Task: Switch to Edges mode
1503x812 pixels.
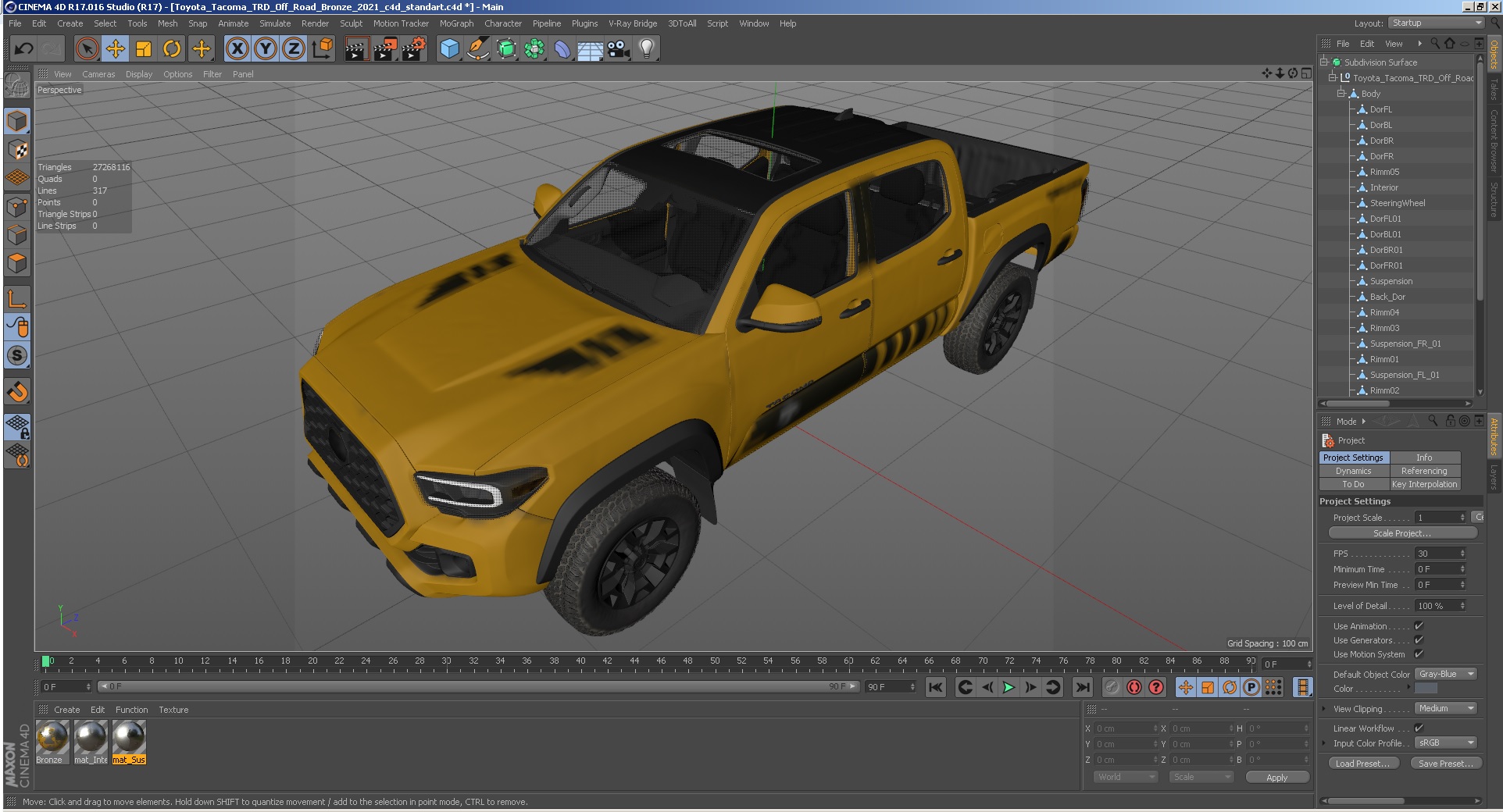Action: click(17, 235)
